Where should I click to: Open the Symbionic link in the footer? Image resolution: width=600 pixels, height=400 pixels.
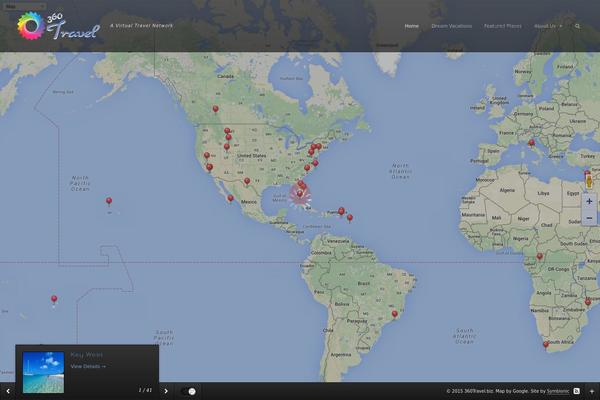[x=558, y=391]
